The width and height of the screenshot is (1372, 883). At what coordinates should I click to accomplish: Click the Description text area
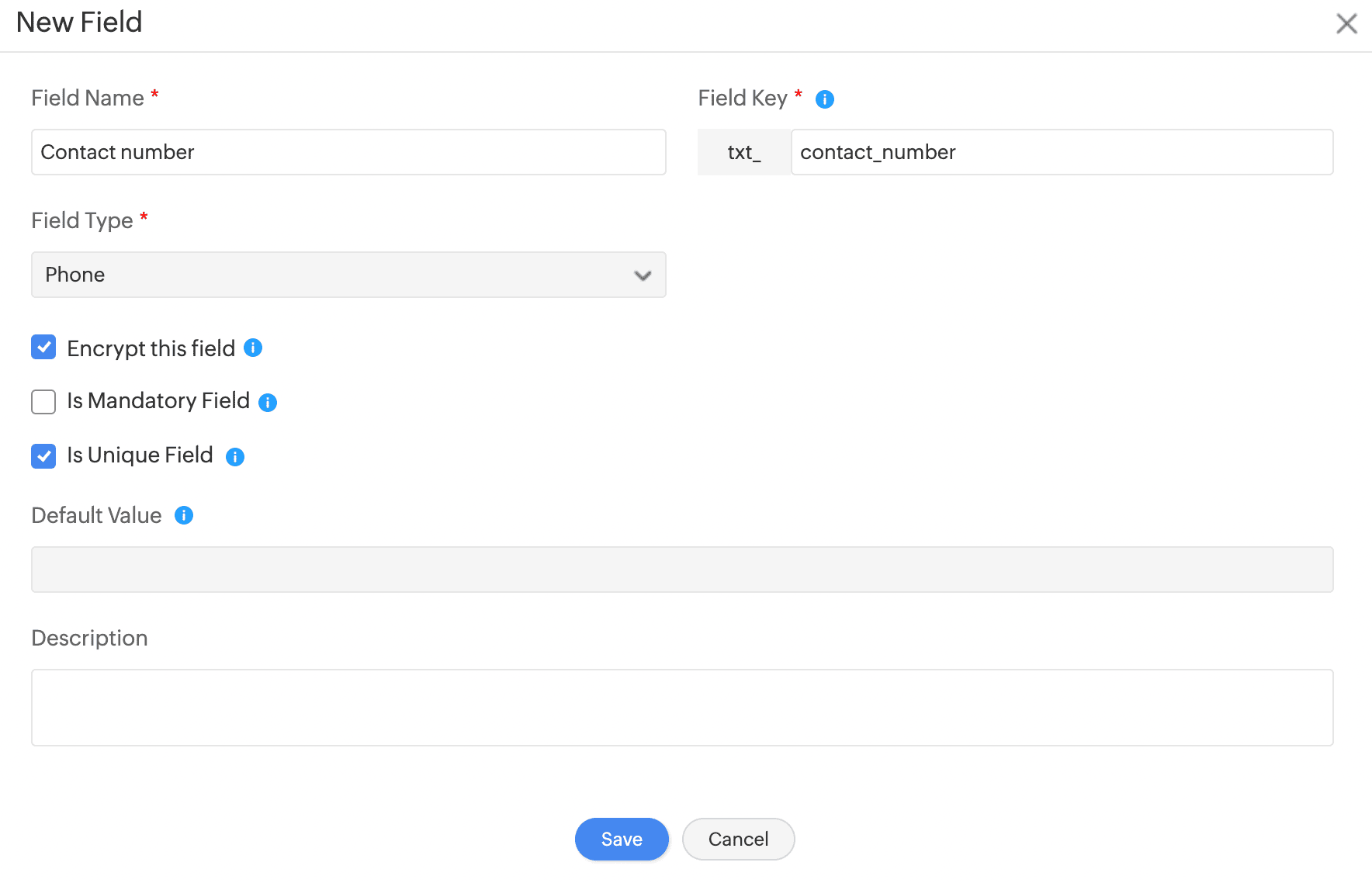(682, 708)
